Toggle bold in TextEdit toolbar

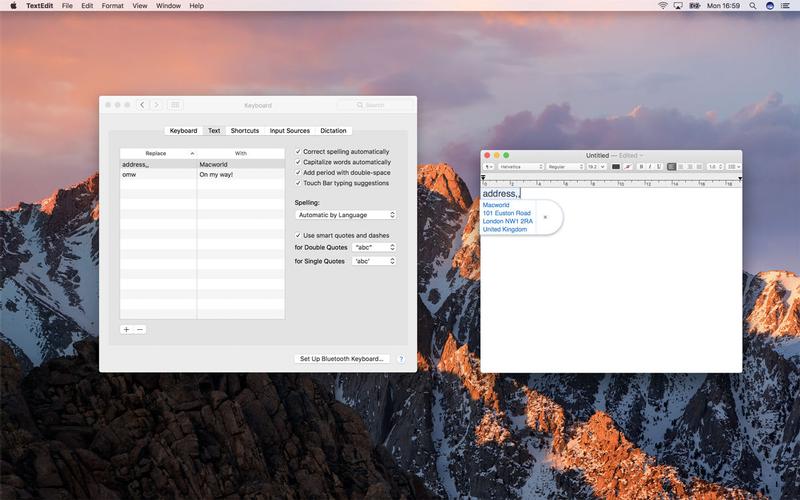641,167
